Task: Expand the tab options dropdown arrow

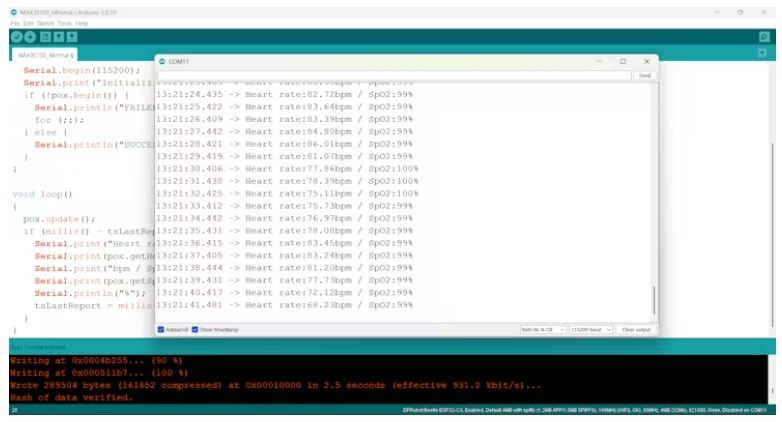Action: 765,54
